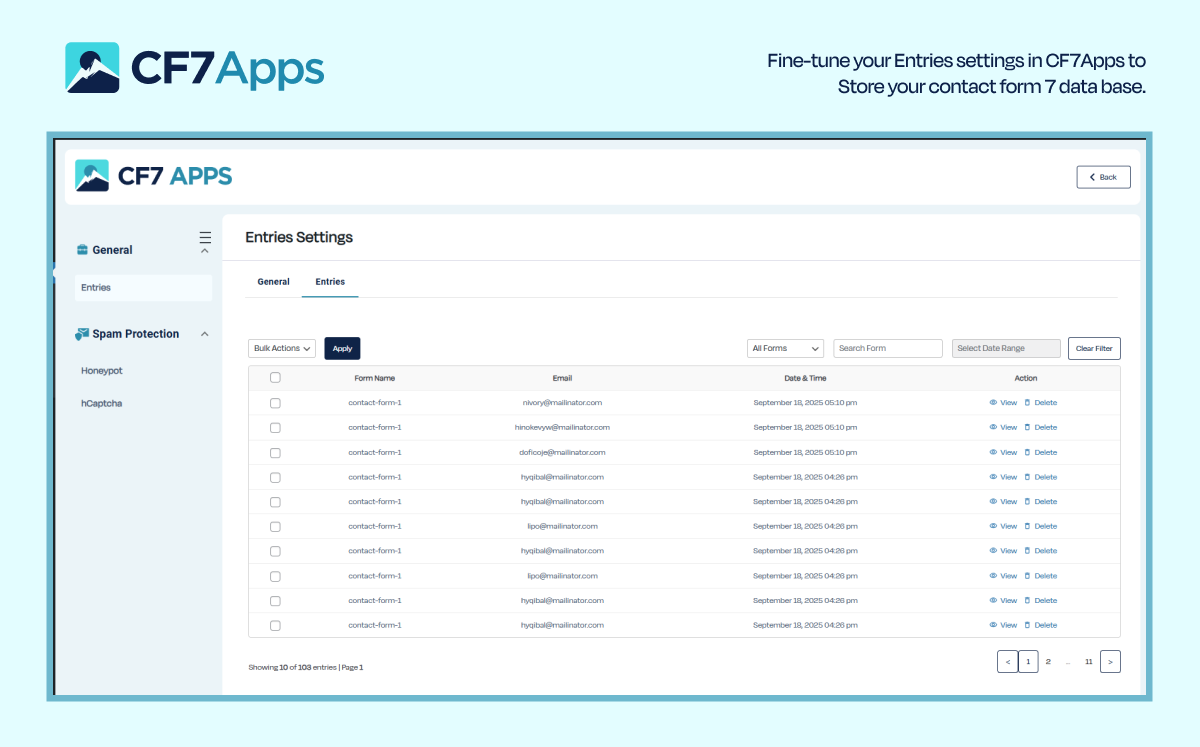This screenshot has height=747, width=1200.
Task: Click the General briefcase icon
Action: [82, 250]
